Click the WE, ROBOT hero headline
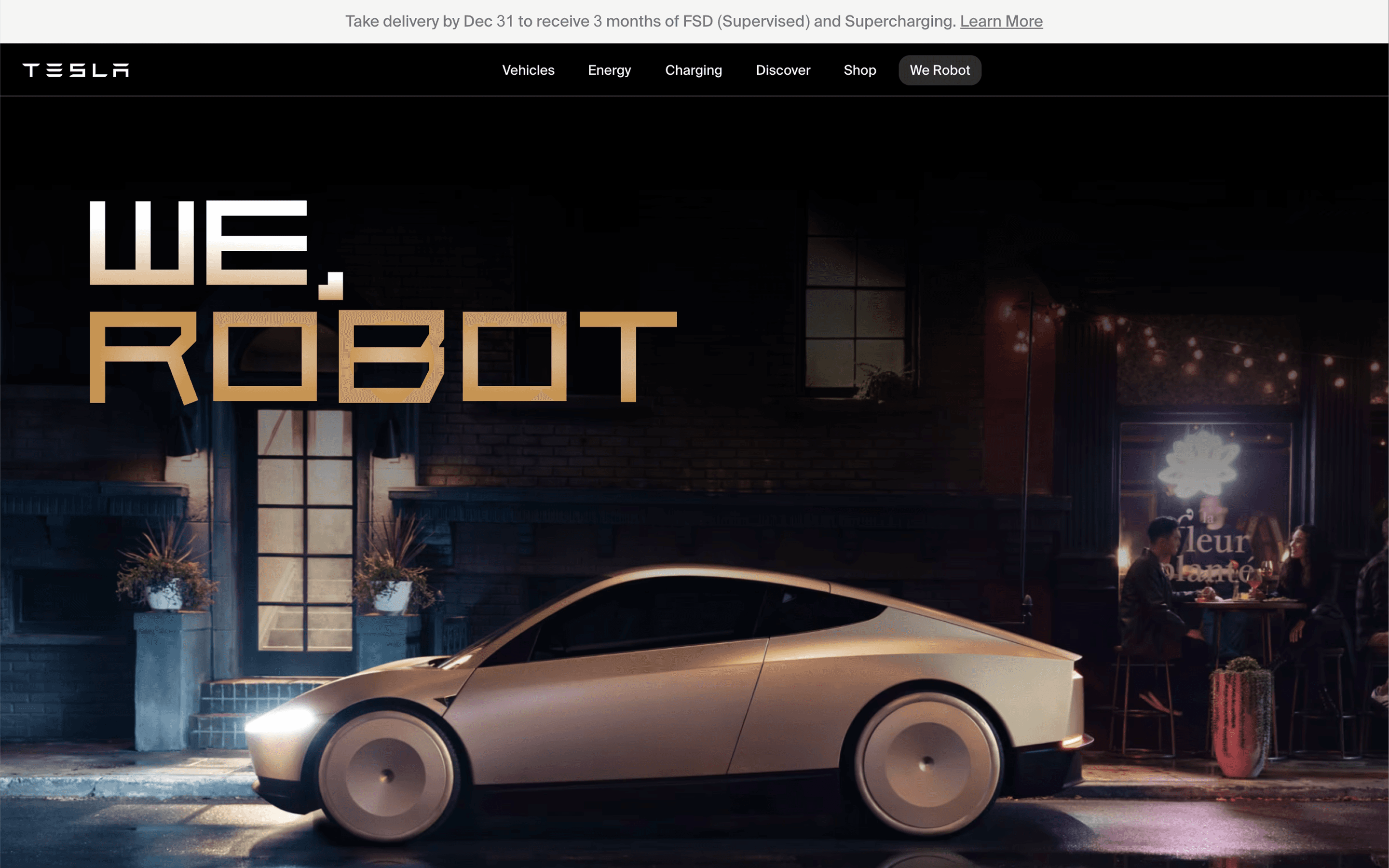Screen dimensions: 1389x868 [383, 301]
